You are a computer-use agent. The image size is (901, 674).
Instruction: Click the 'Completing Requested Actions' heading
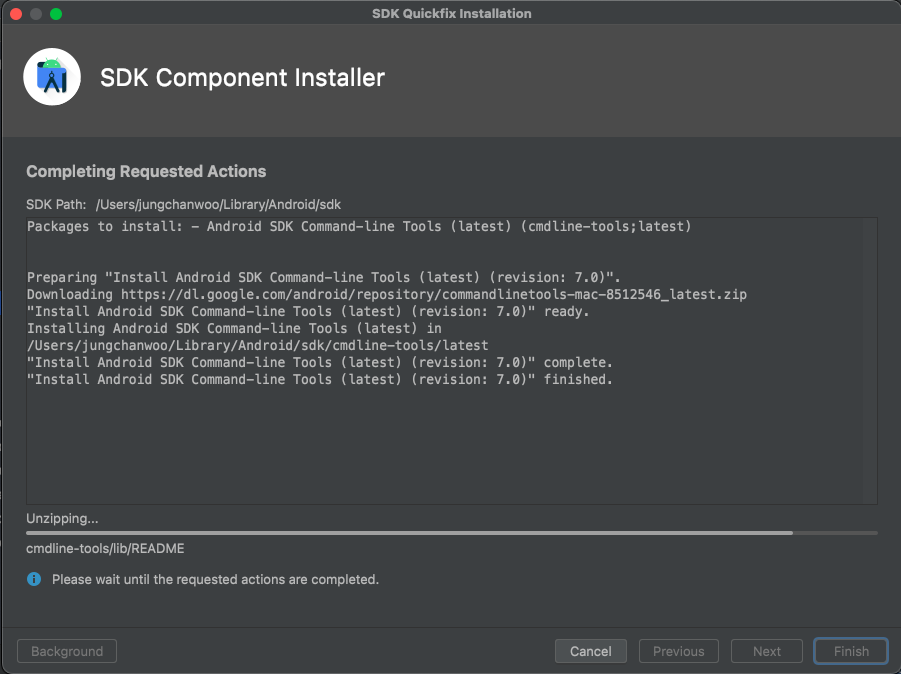[x=146, y=171]
